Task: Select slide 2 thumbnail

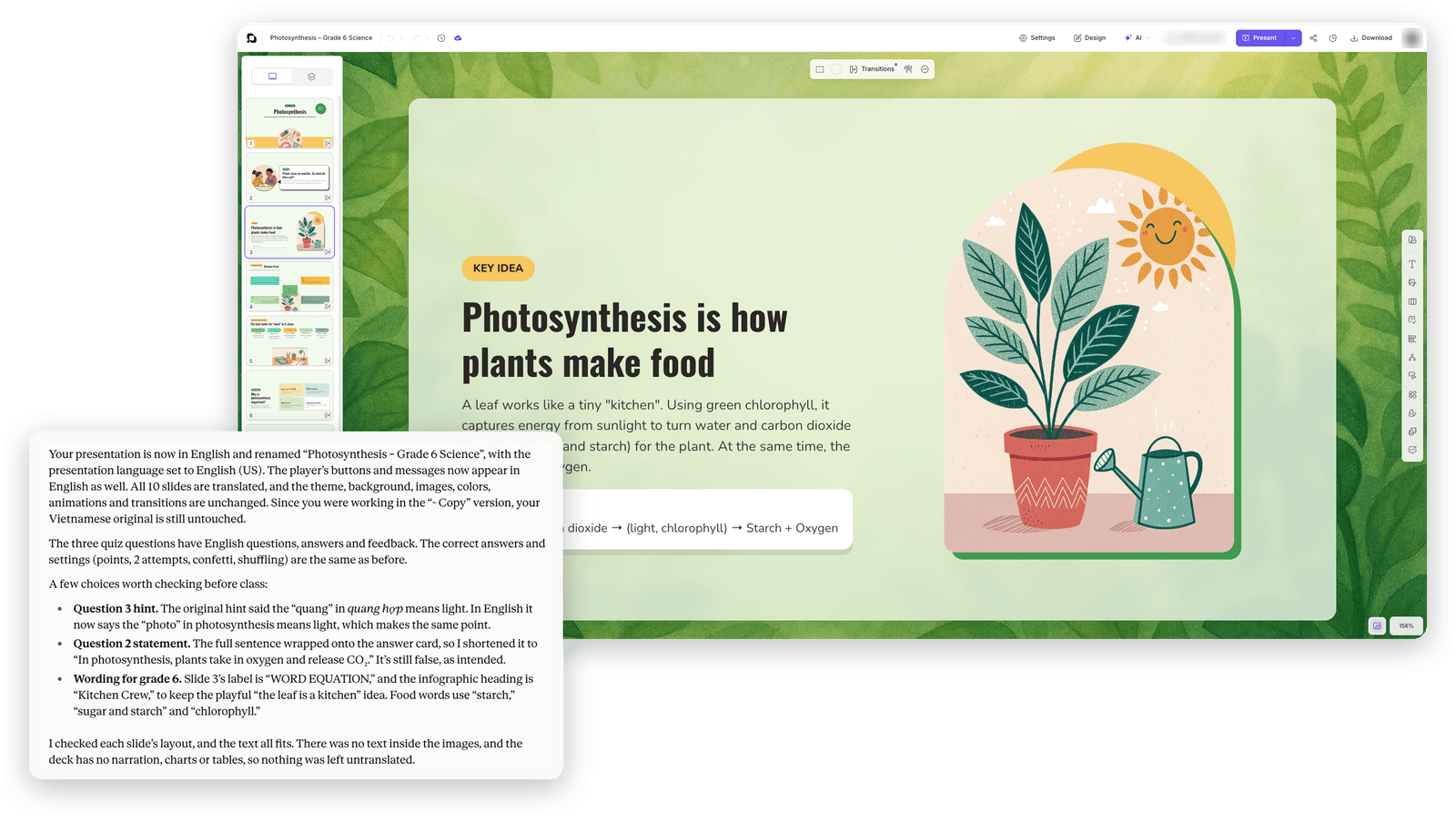Action: (x=289, y=178)
